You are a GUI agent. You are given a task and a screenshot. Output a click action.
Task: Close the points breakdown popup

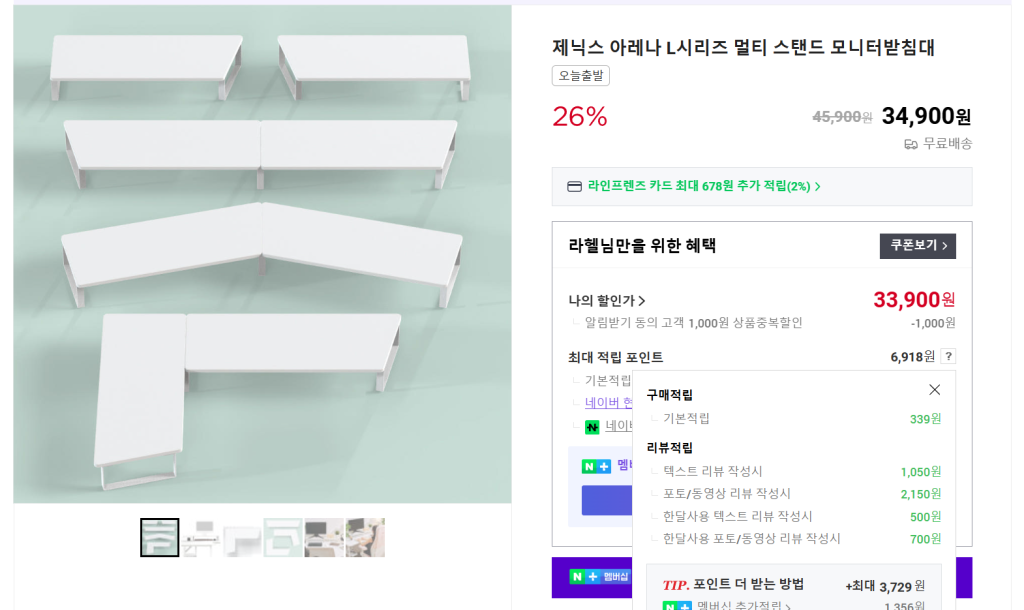pyautogui.click(x=934, y=390)
